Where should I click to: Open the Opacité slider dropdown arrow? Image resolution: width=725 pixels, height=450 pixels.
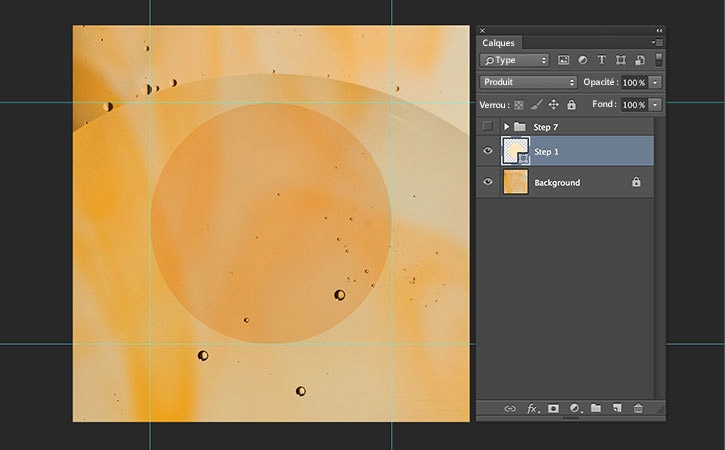tap(655, 82)
